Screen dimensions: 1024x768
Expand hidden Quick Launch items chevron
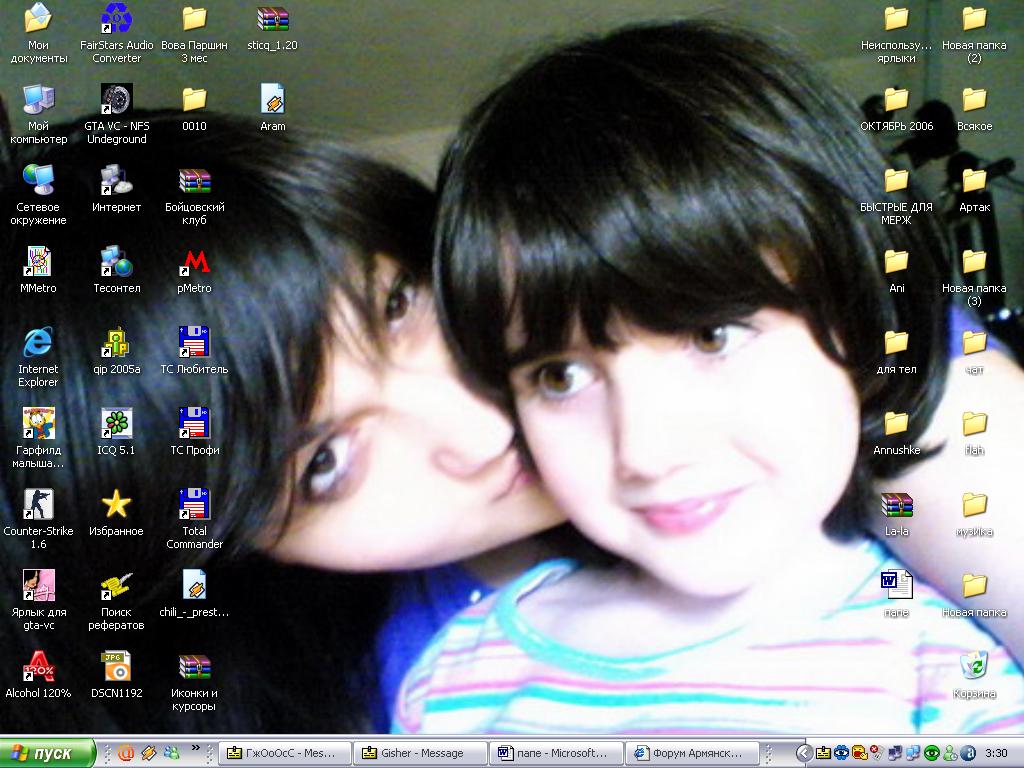coord(196,748)
